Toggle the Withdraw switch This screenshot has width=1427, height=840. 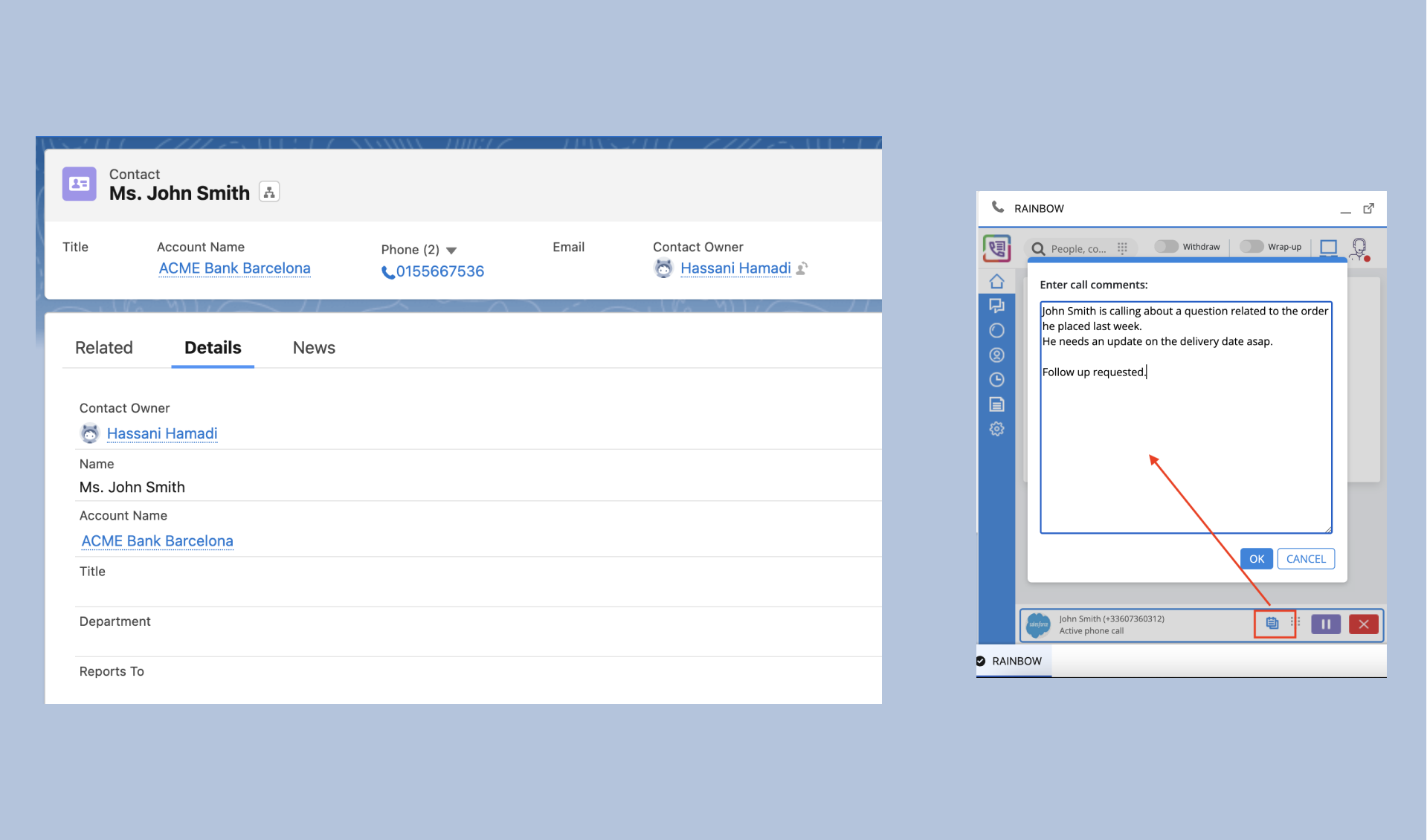pos(1166,247)
